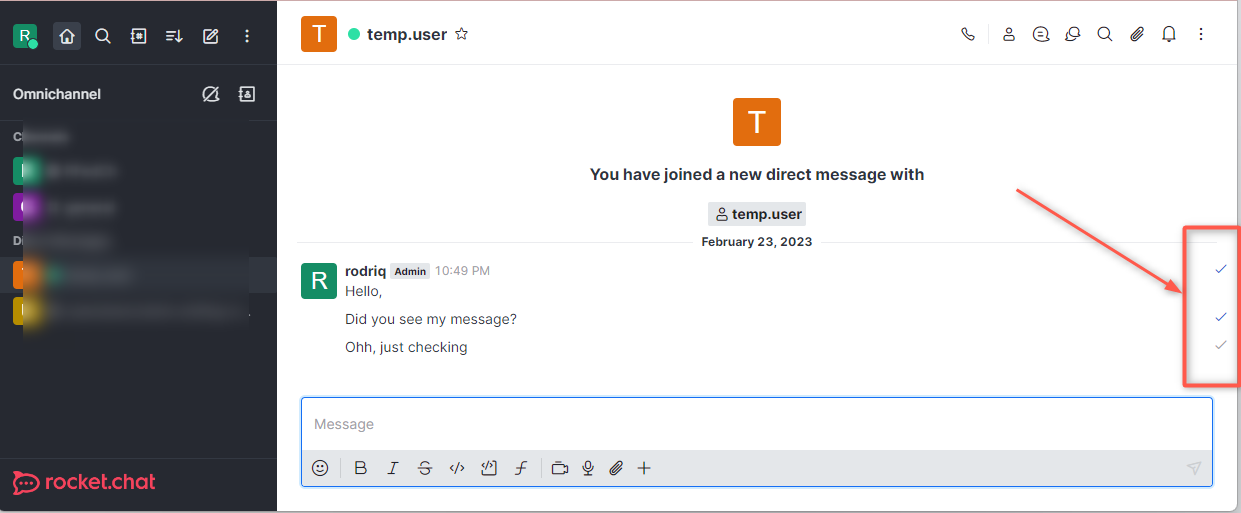Toggle Omnichannel availability status icon
Image resolution: width=1241 pixels, height=513 pixels.
pyautogui.click(x=211, y=94)
